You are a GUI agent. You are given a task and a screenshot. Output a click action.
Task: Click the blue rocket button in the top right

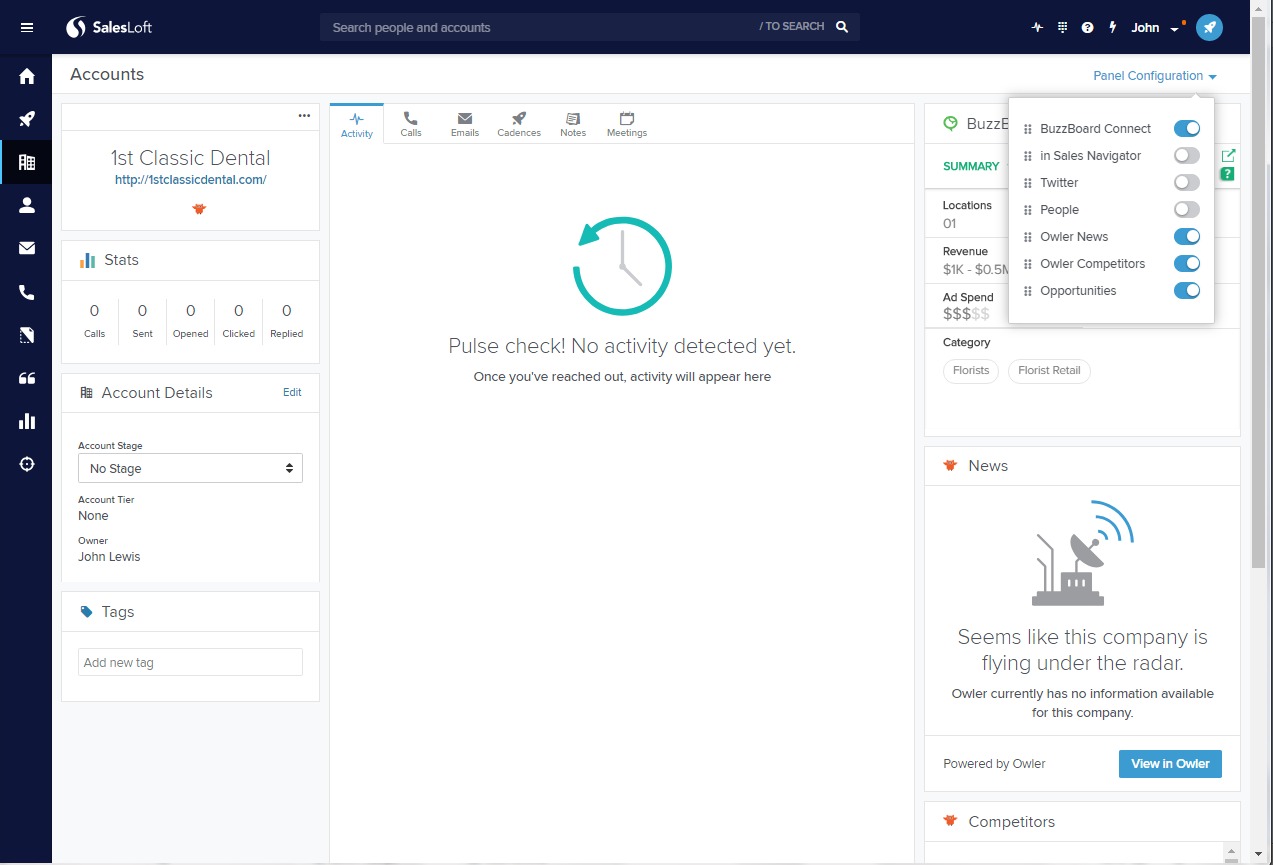tap(1209, 28)
